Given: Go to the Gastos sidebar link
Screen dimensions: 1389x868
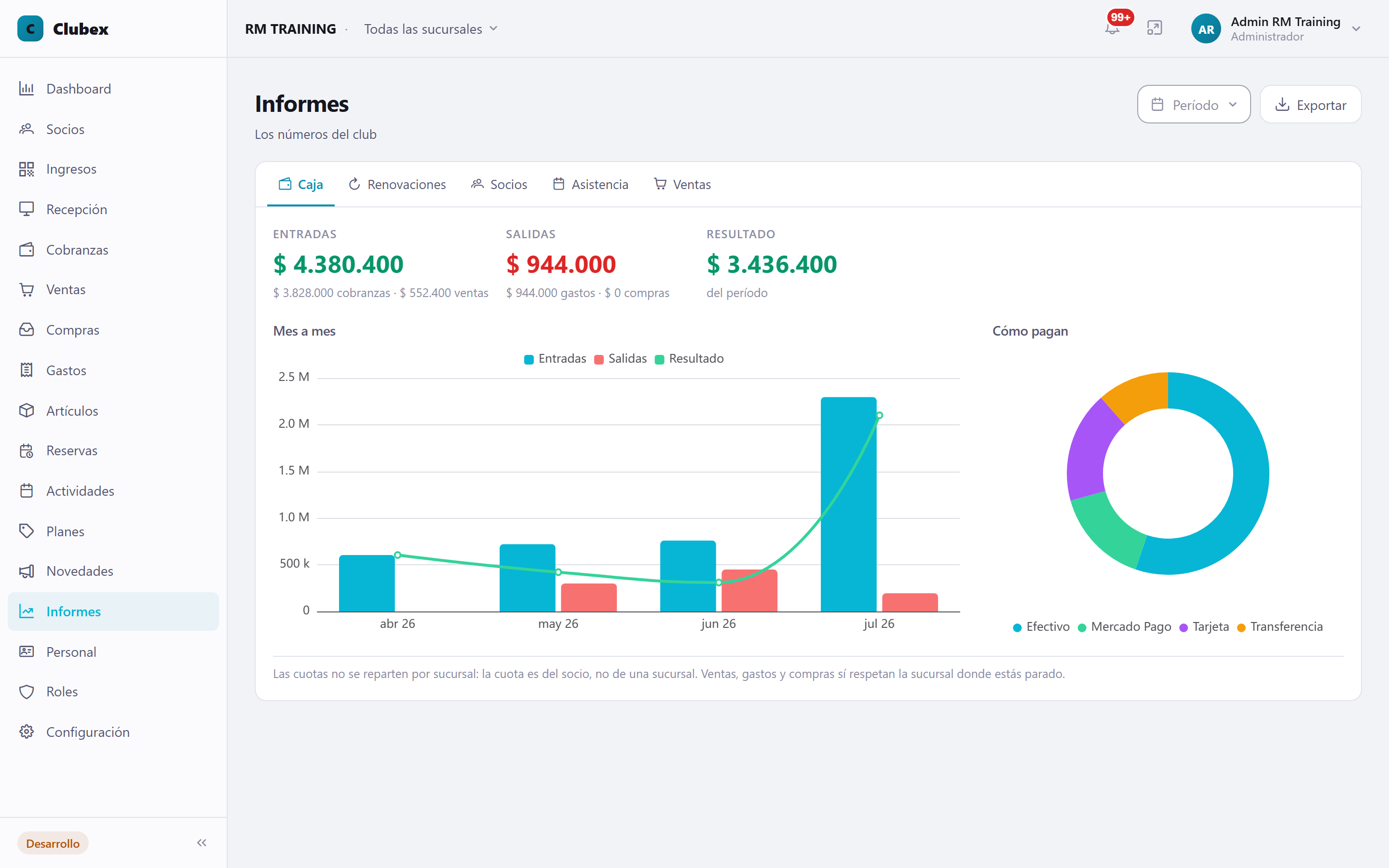Looking at the screenshot, I should point(113,370).
